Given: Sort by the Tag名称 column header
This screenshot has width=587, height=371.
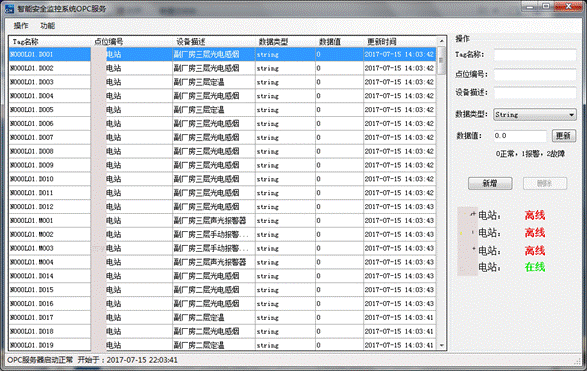Looking at the screenshot, I should (x=50, y=42).
